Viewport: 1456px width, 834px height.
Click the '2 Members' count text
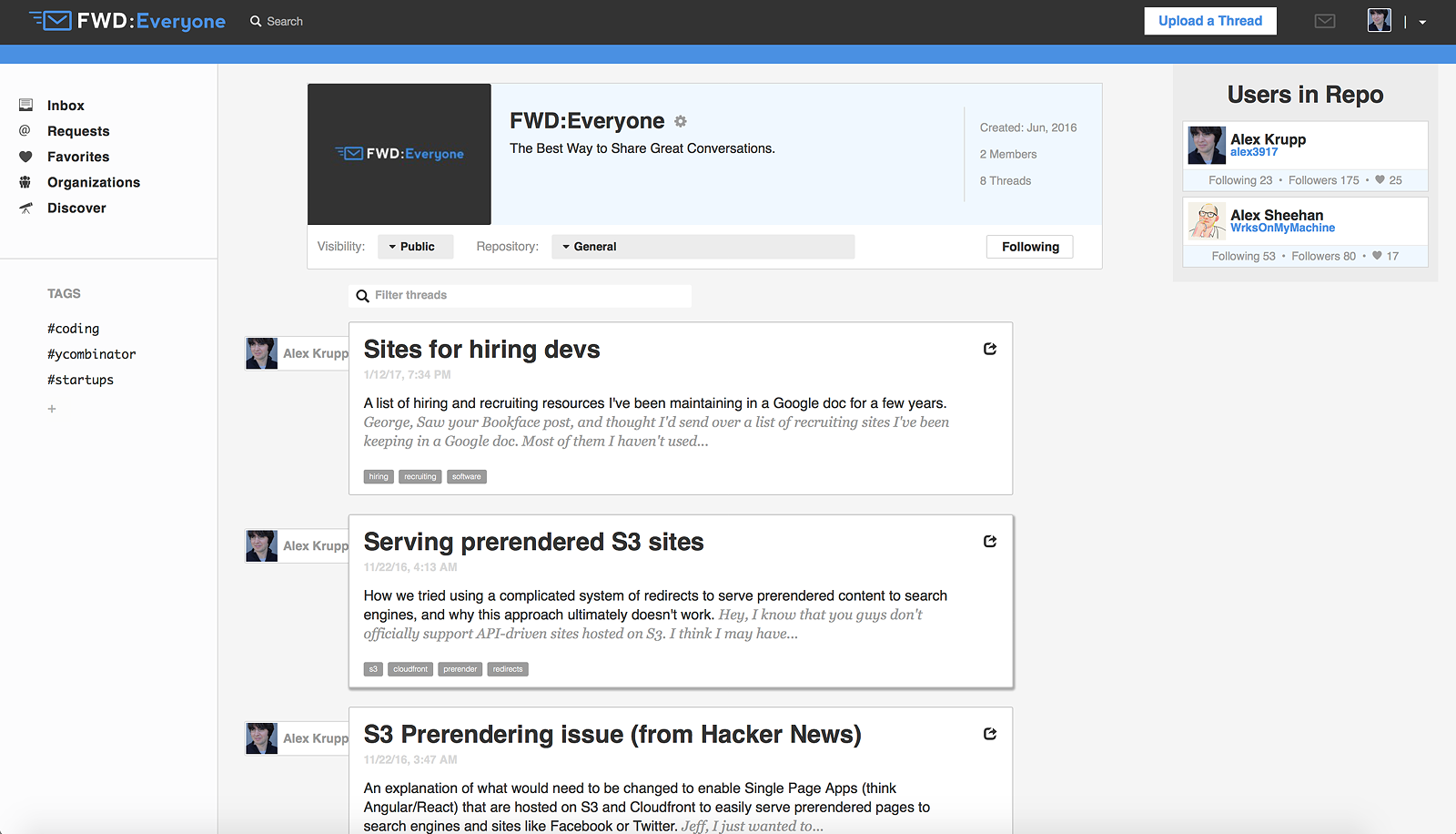(x=1008, y=155)
